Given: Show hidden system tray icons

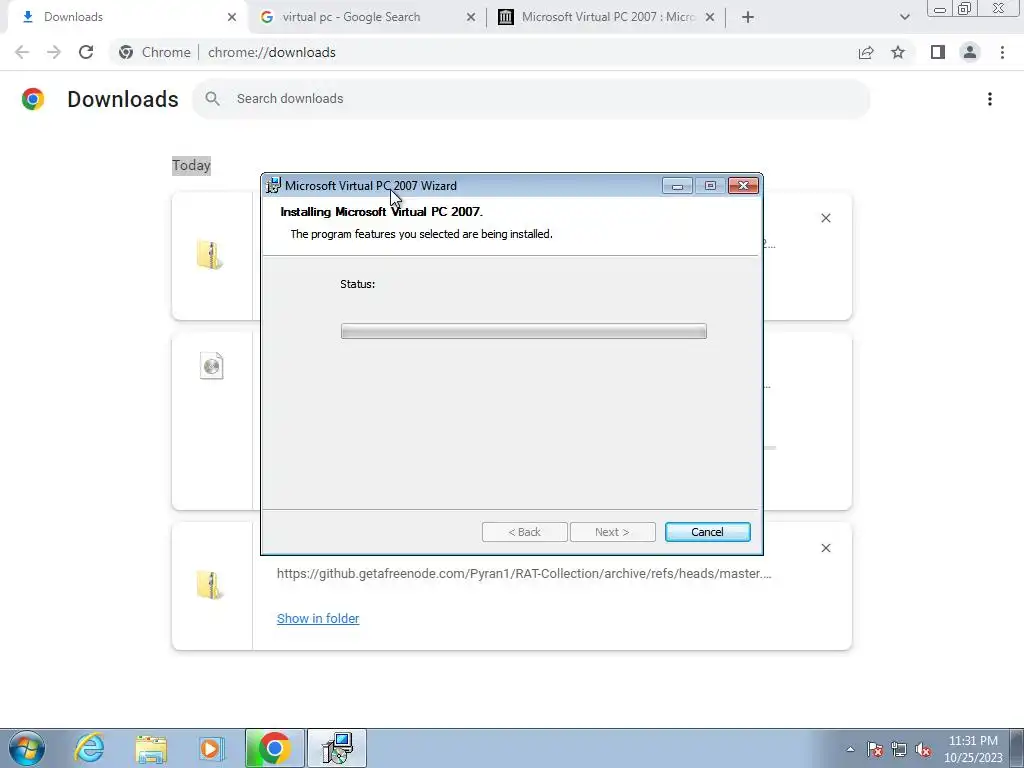Looking at the screenshot, I should coord(850,749).
